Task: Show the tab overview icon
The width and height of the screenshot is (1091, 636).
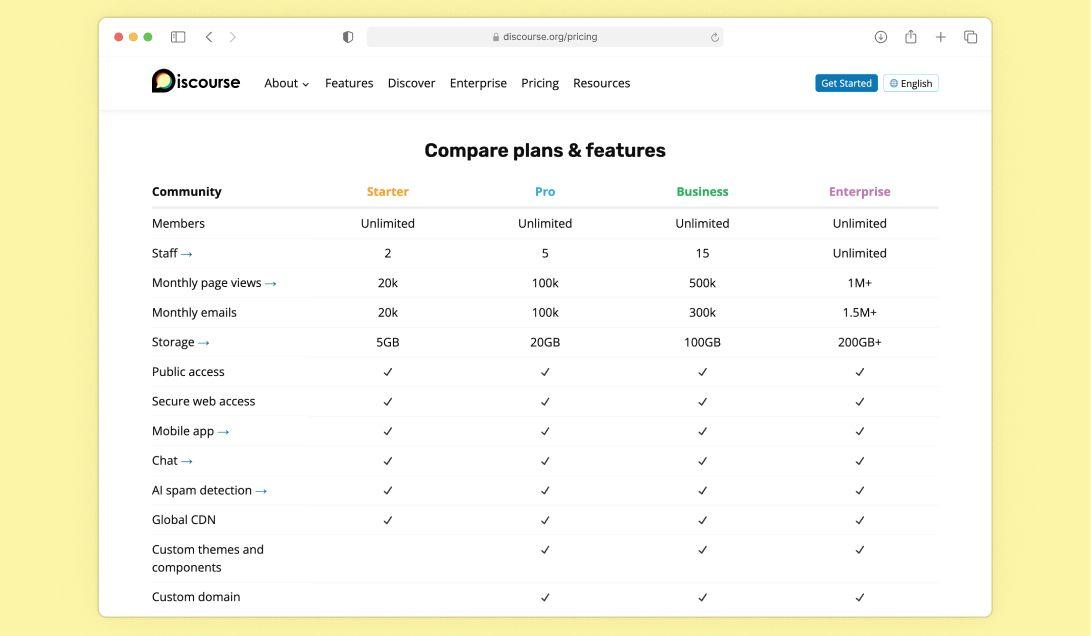Action: tap(970, 37)
